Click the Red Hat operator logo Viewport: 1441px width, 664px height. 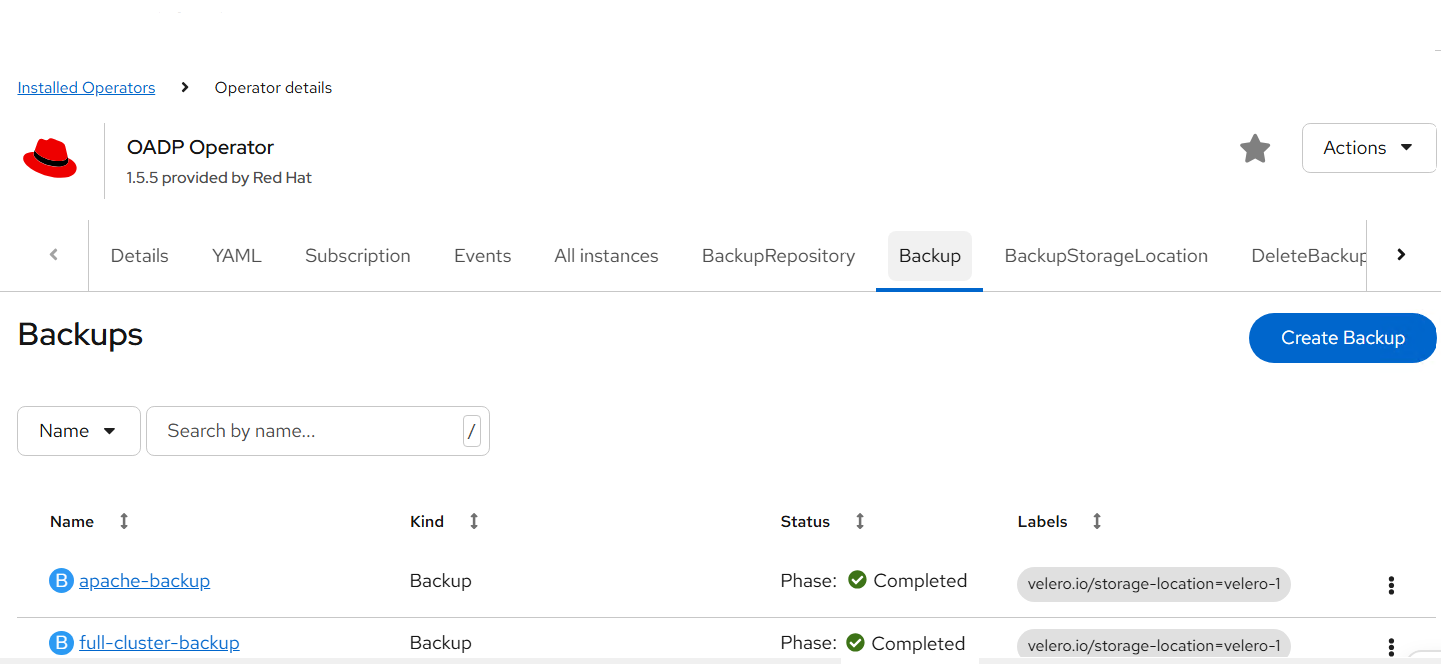click(50, 160)
